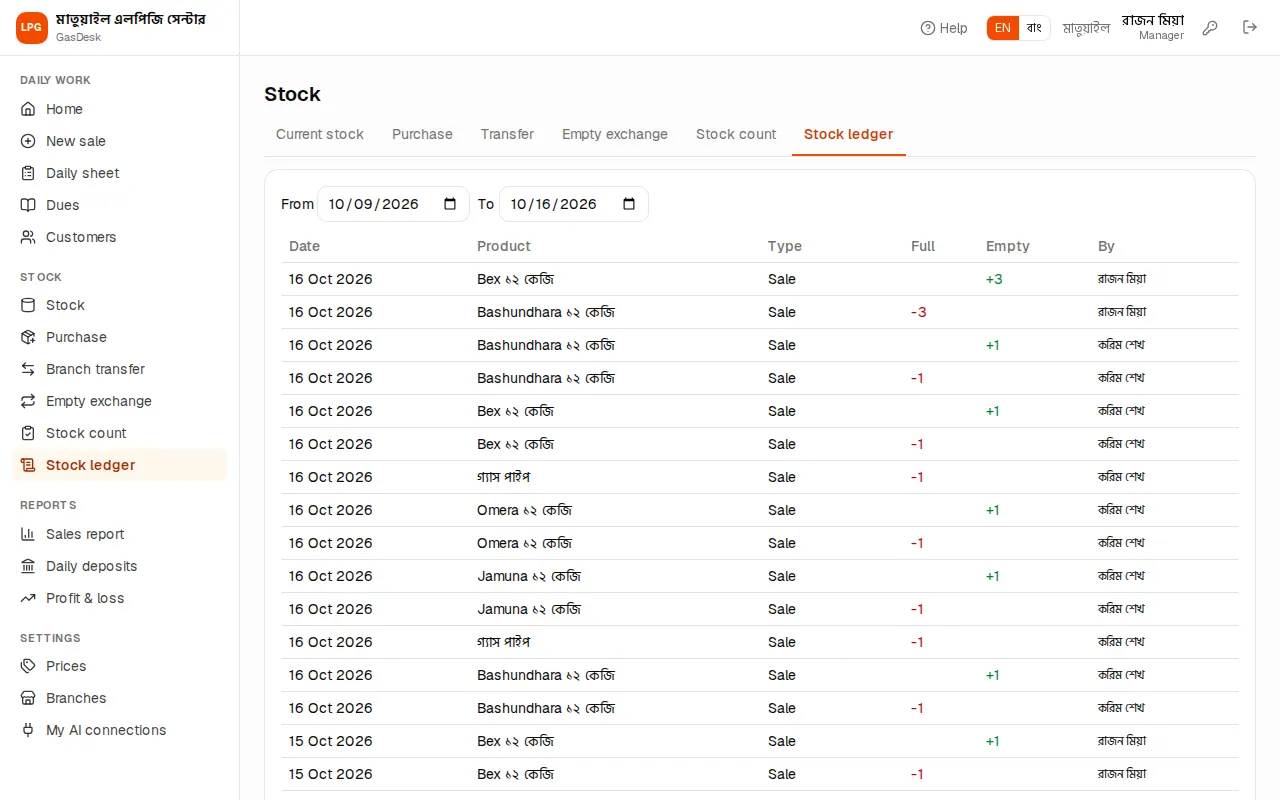Click the +3 Empty value for Bex
Screen dimensions: 1280x800
994,279
